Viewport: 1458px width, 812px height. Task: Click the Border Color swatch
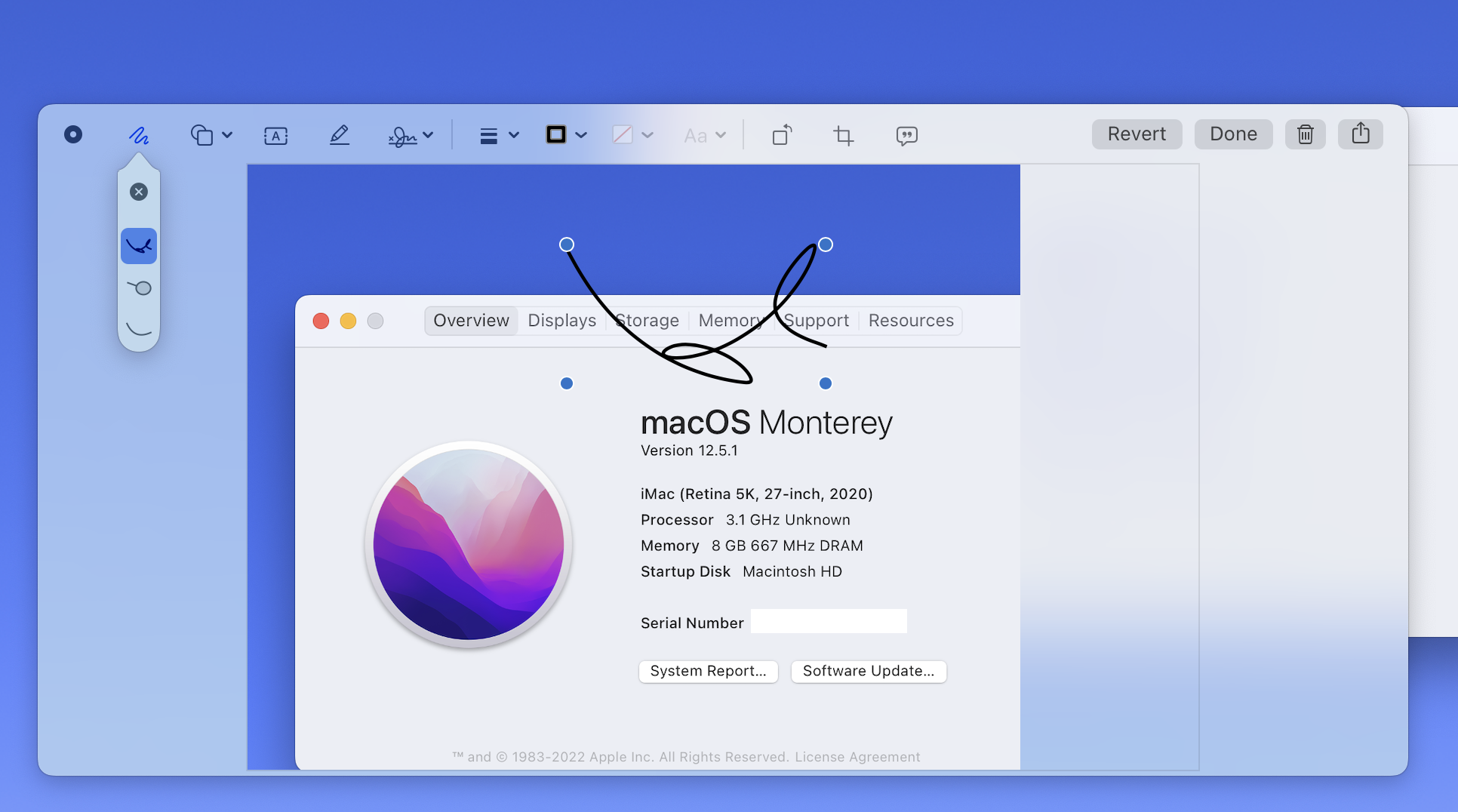click(556, 134)
